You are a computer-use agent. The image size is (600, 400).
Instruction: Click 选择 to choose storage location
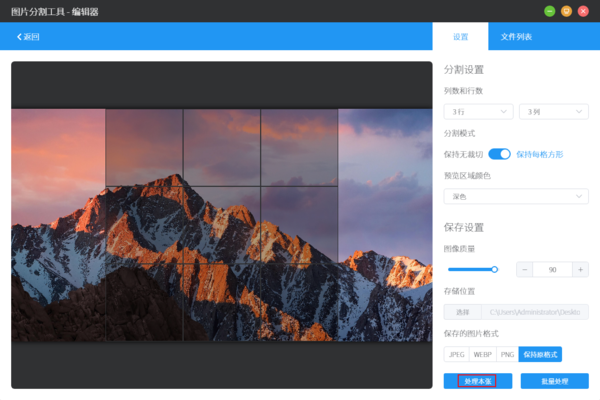click(463, 312)
